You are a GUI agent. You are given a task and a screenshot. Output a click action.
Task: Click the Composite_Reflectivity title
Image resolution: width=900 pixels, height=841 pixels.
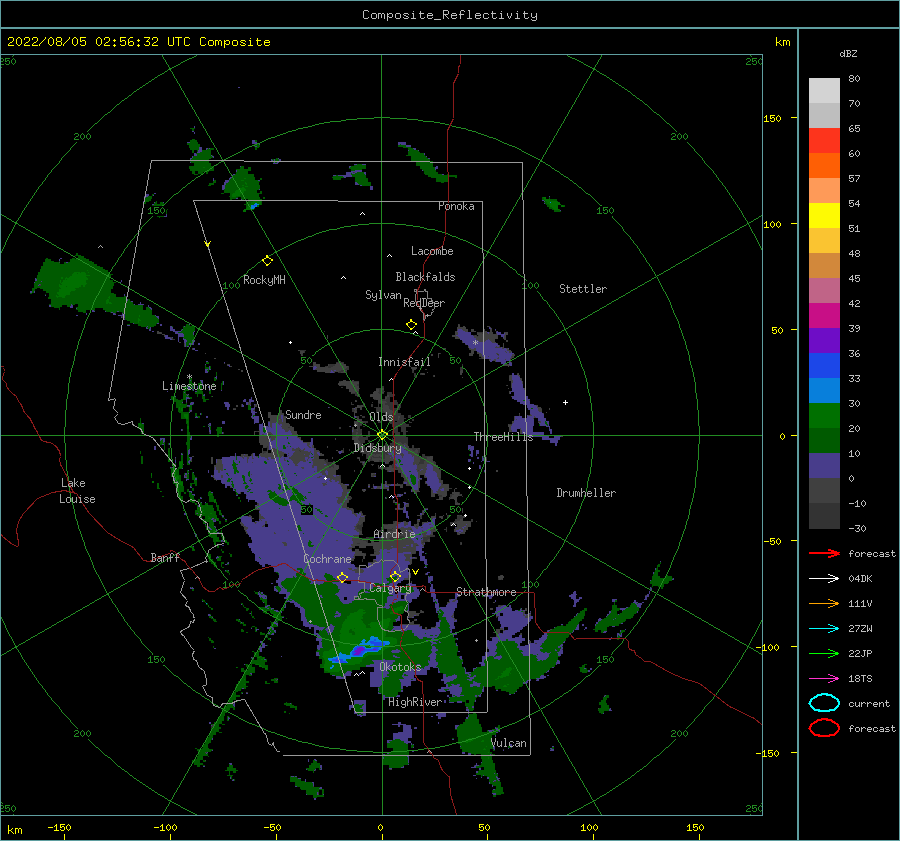(450, 15)
